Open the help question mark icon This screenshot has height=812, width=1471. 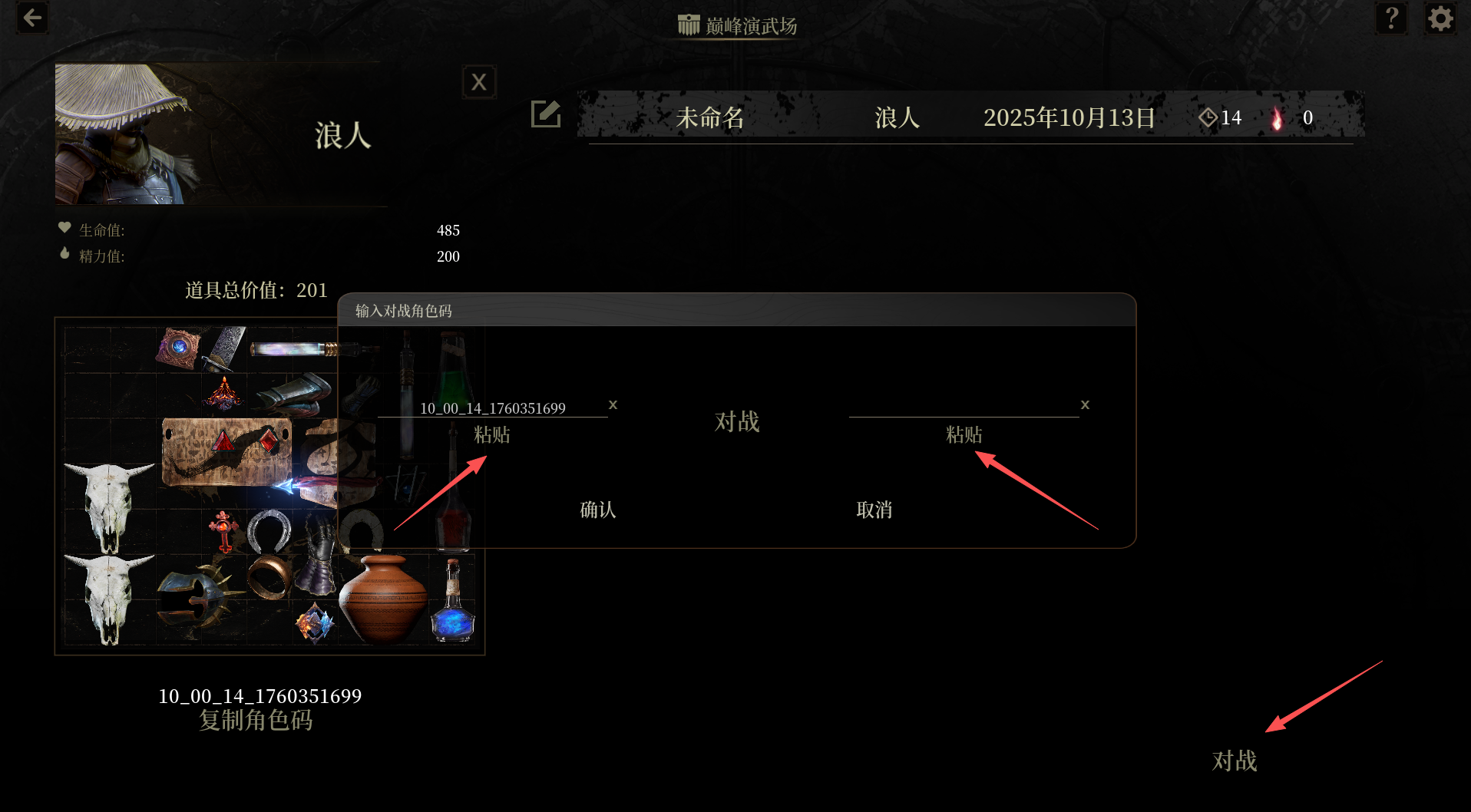1391,18
